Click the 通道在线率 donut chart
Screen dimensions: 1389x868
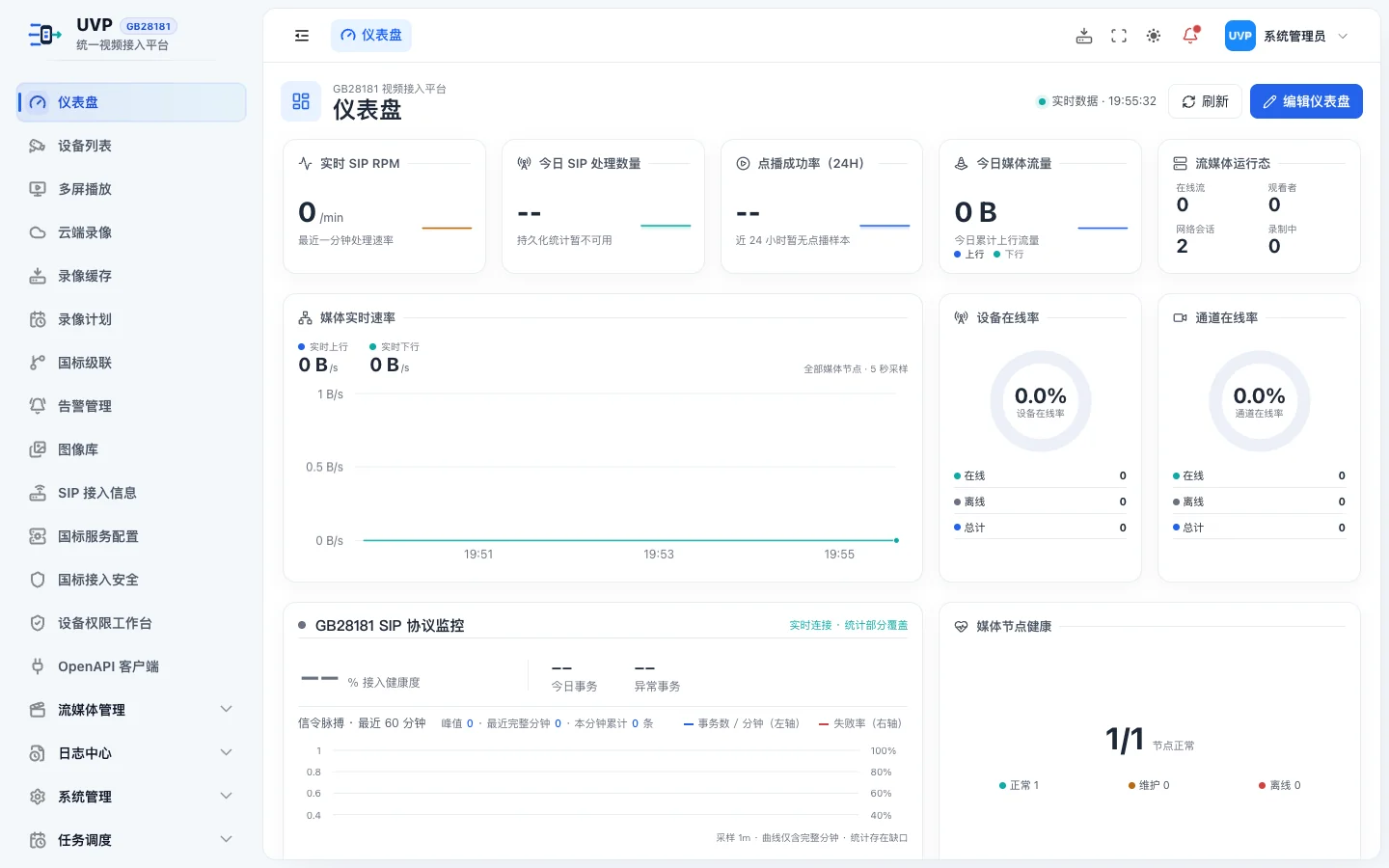[1260, 401]
